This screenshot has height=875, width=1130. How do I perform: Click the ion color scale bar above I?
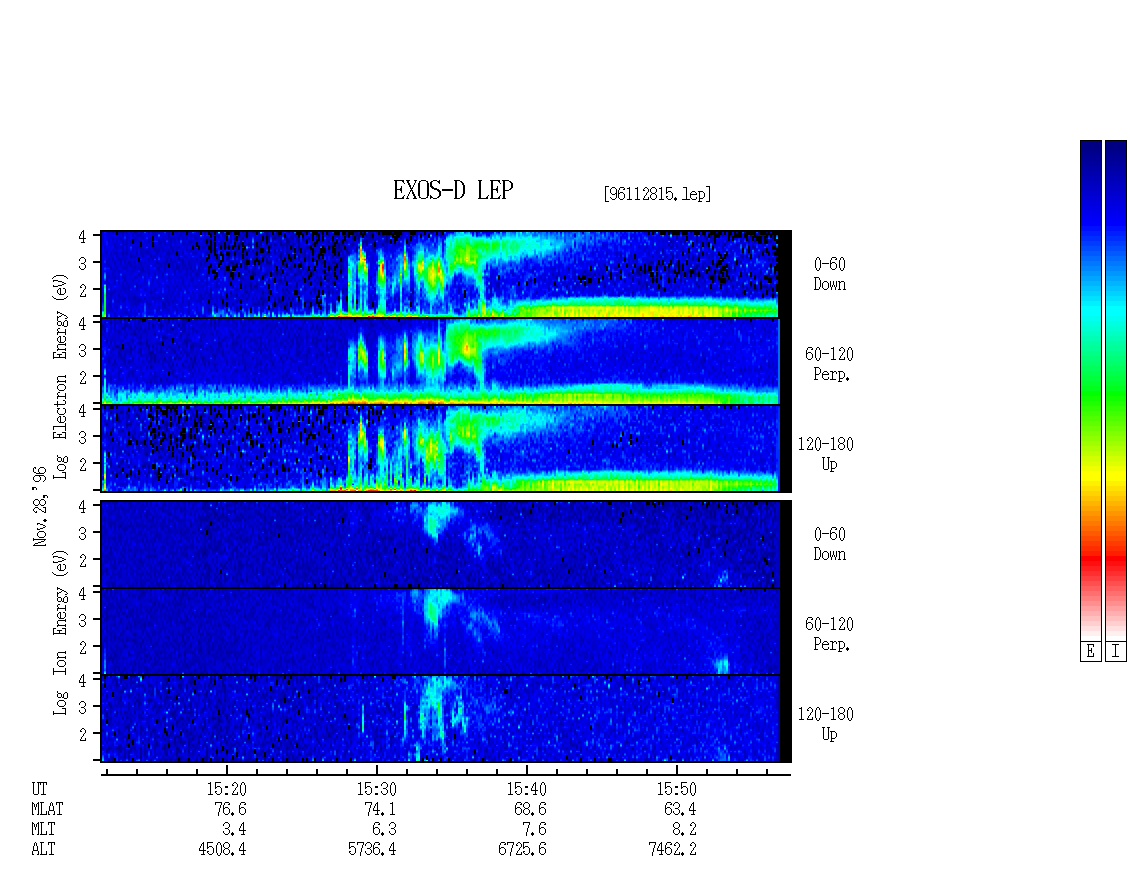point(1116,390)
